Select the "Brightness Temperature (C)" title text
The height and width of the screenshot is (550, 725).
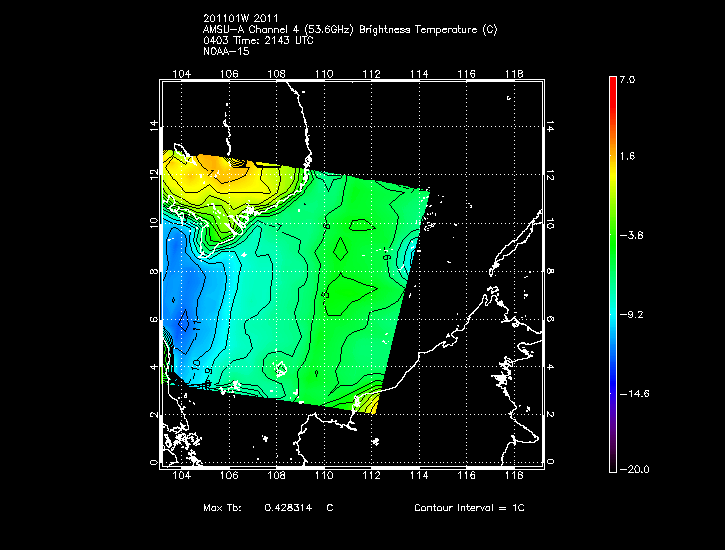tap(428, 30)
